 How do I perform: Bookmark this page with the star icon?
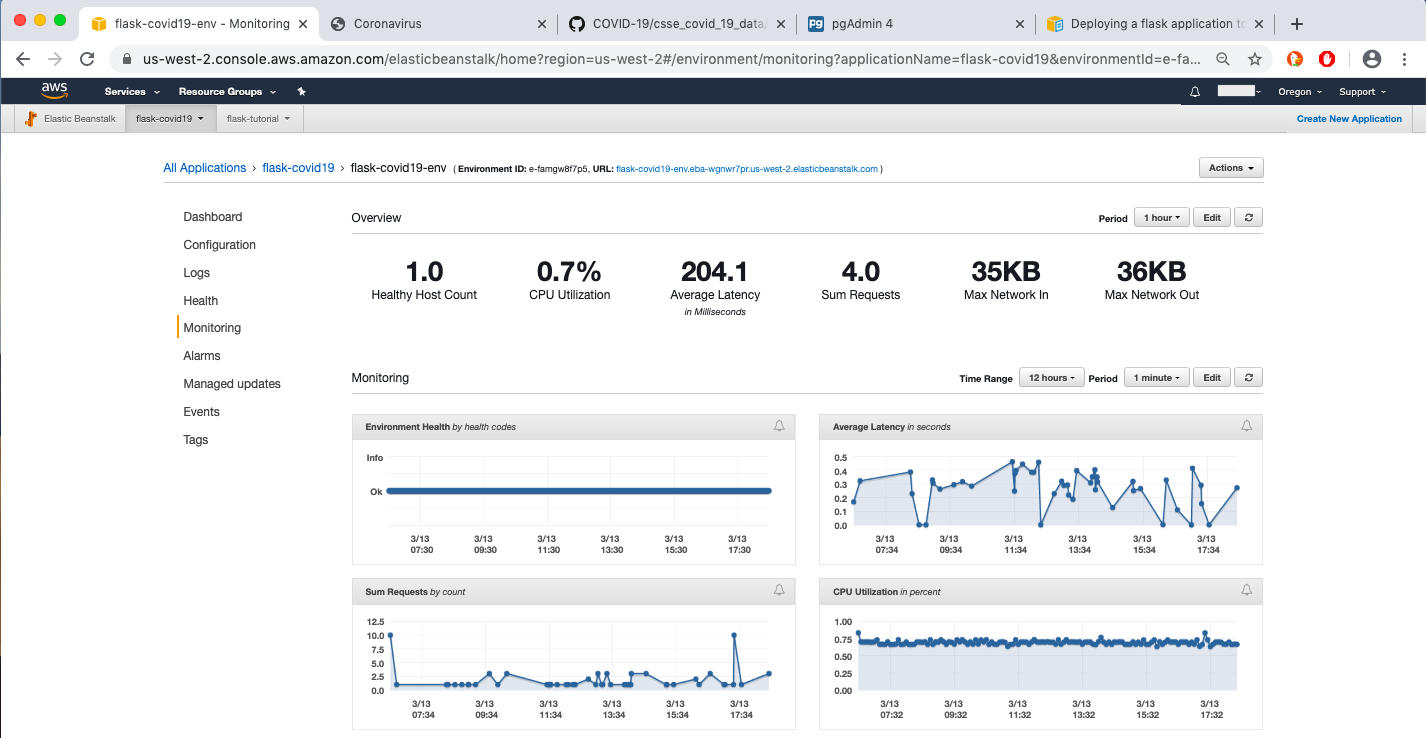1254,59
